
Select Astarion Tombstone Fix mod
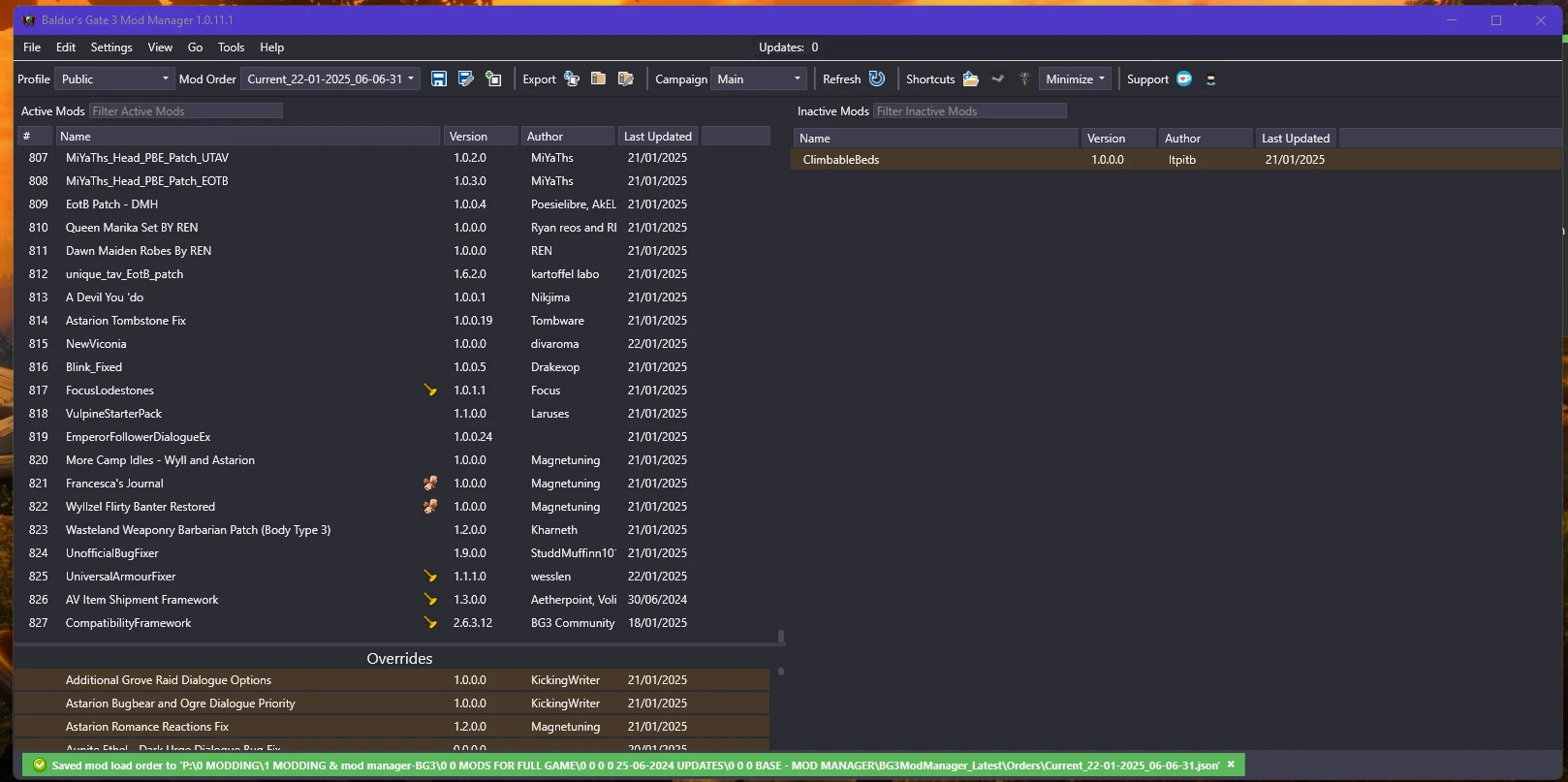(392, 320)
